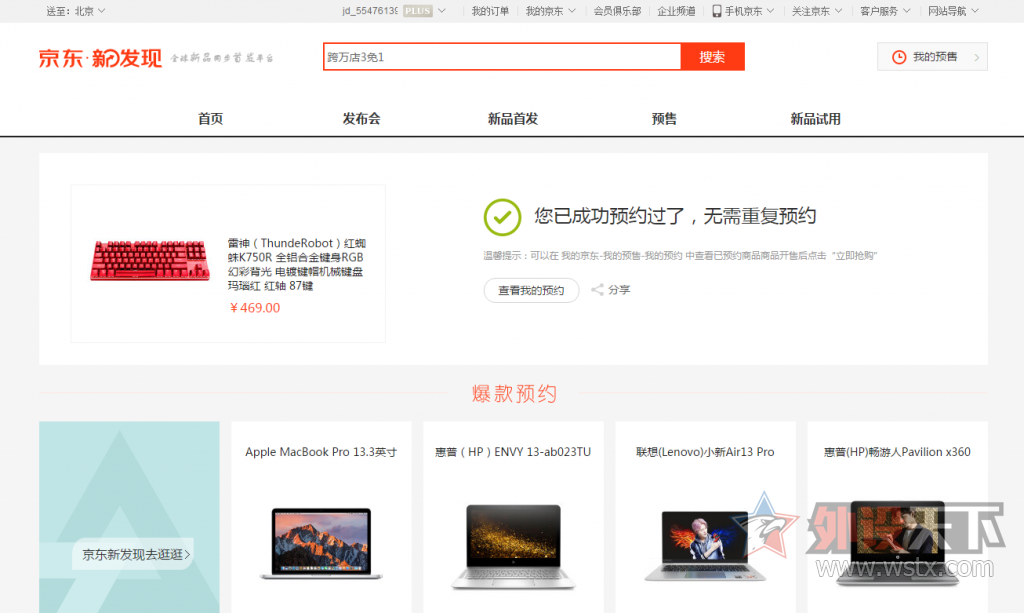This screenshot has height=613, width=1024.
Task: Expand the 网站导航 dropdown
Action: click(x=953, y=11)
